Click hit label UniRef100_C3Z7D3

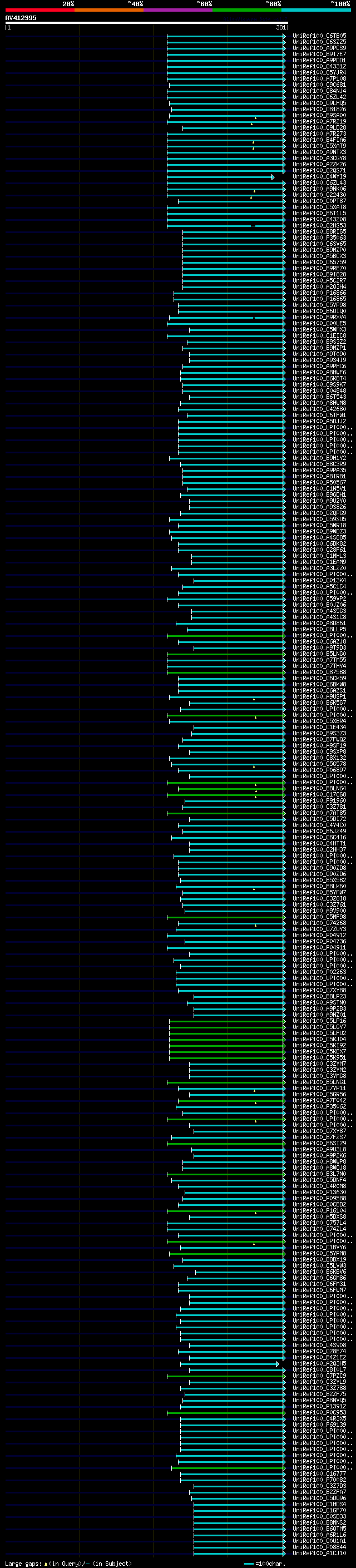(x=319, y=1486)
